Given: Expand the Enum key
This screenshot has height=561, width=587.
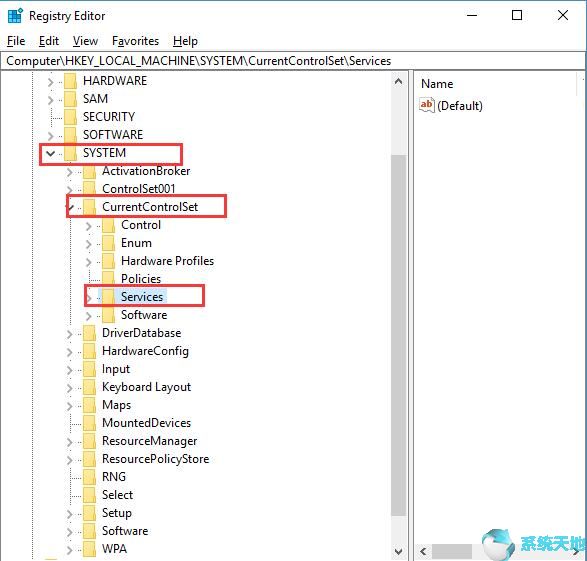Looking at the screenshot, I should (x=89, y=244).
